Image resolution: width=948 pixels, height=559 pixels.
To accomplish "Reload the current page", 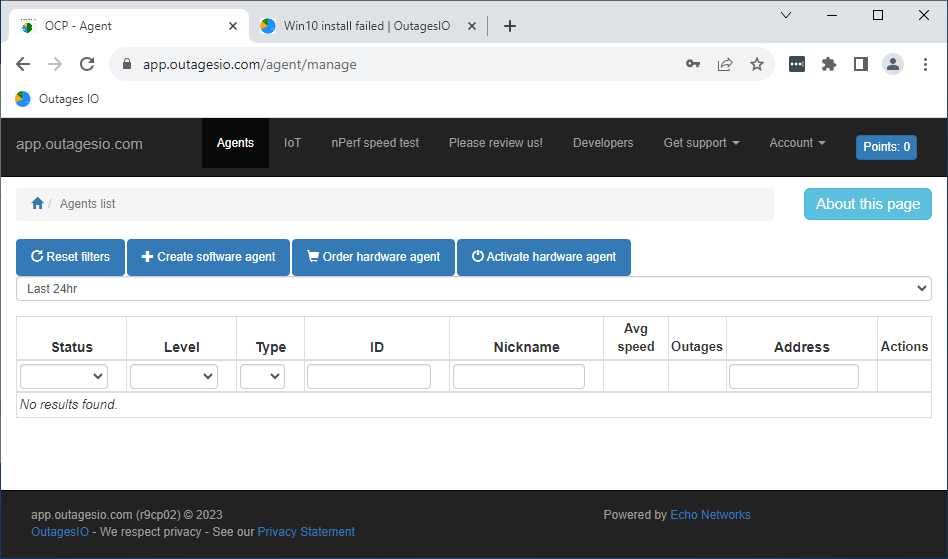I will [87, 64].
